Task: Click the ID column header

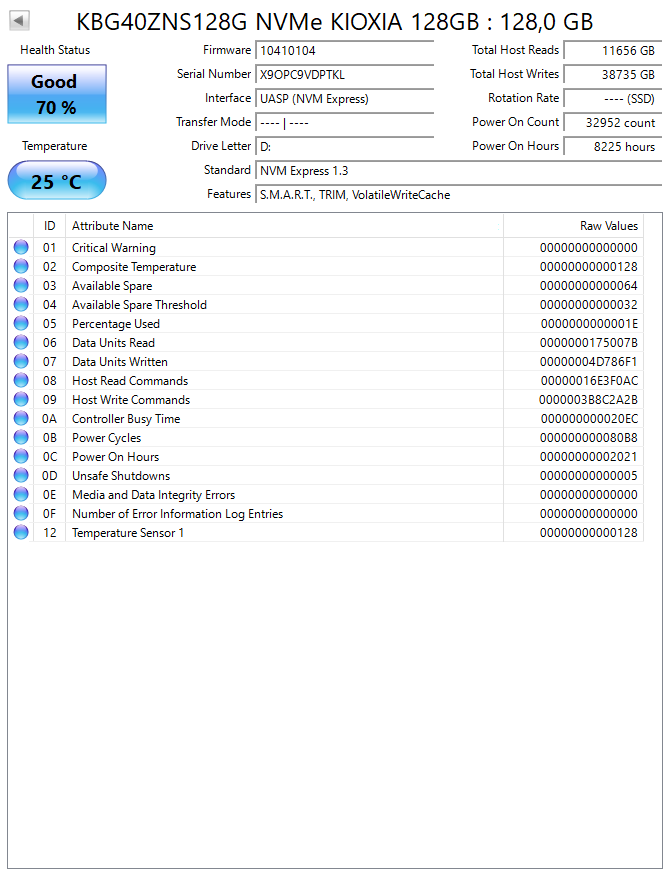Action: pyautogui.click(x=50, y=225)
